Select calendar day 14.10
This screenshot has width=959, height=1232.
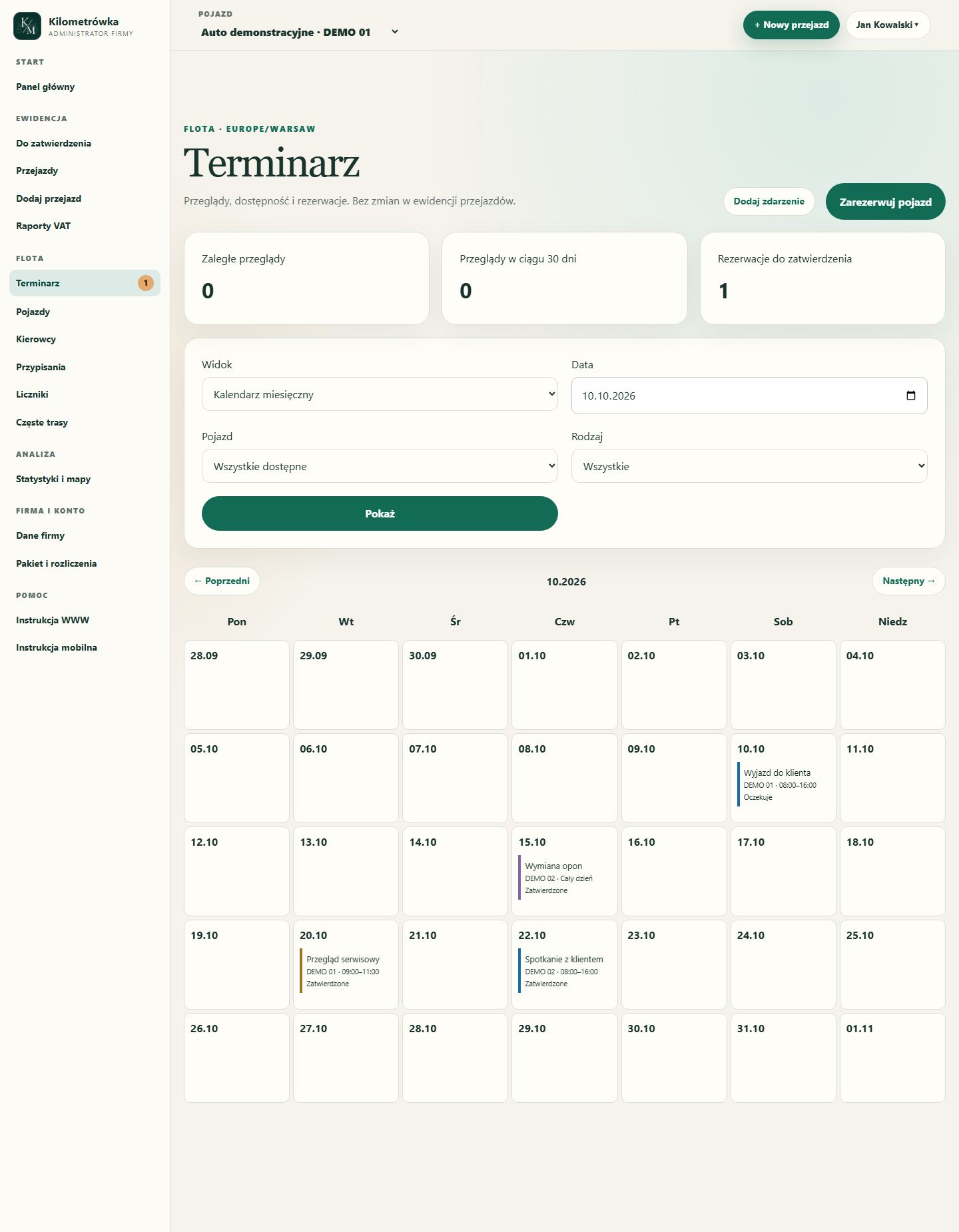pos(456,871)
